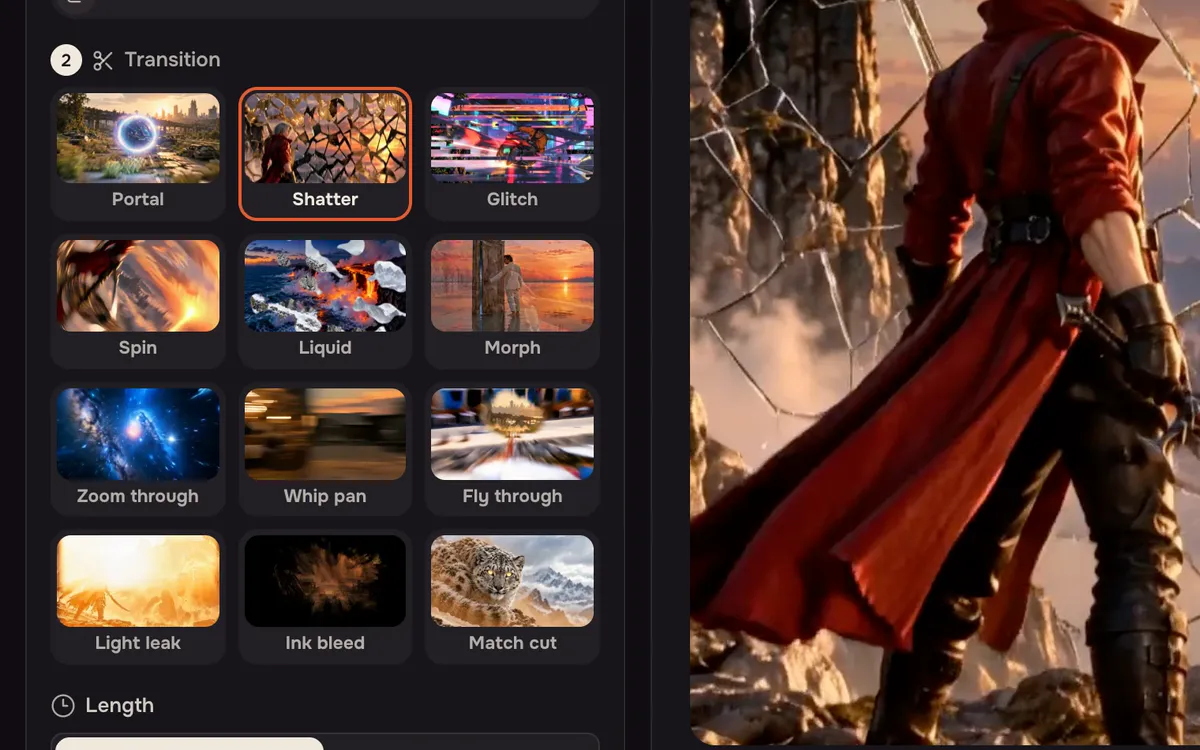Choose the Shatter transition
Screen dimensions: 1200x750
325,153
